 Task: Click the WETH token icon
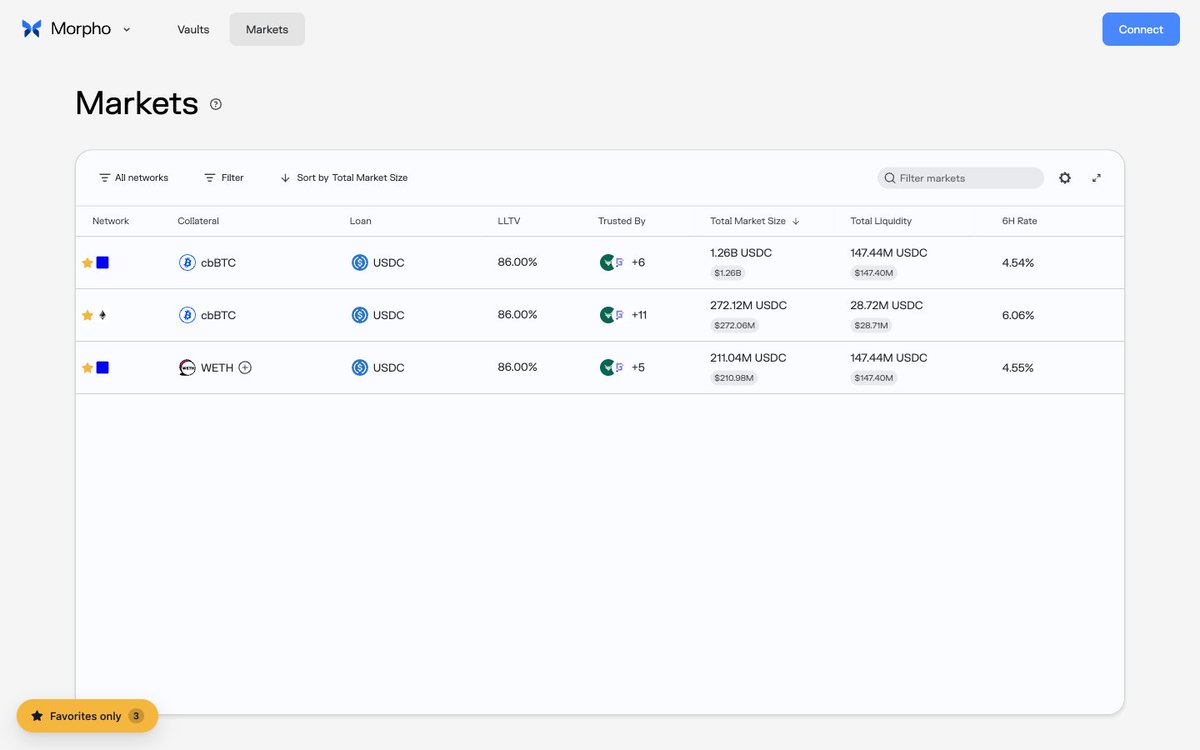tap(187, 368)
